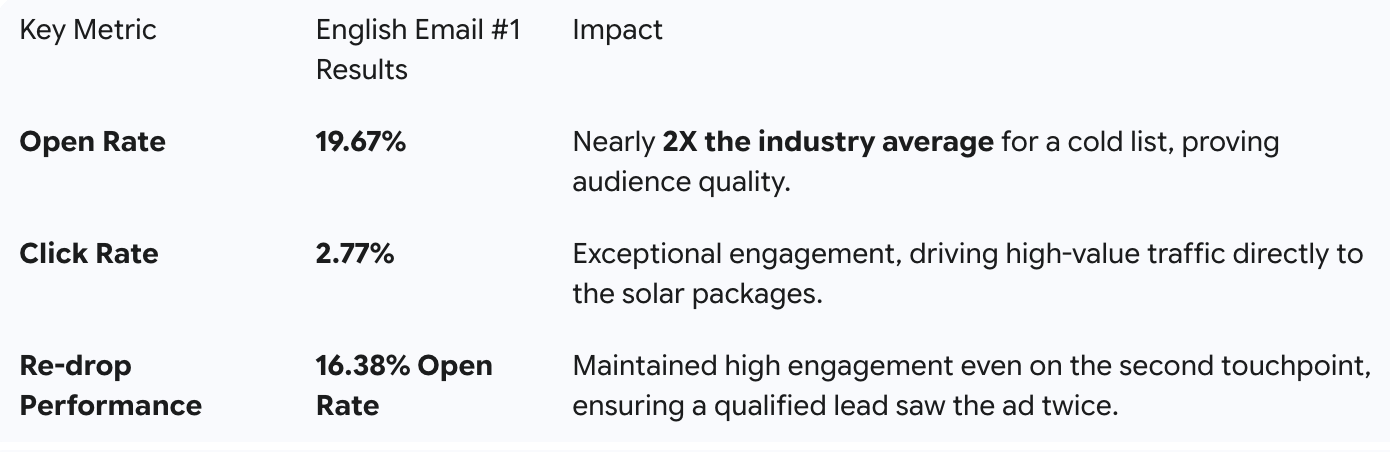The height and width of the screenshot is (452, 1390).
Task: Select the word Results in the header row
Action: (x=362, y=70)
